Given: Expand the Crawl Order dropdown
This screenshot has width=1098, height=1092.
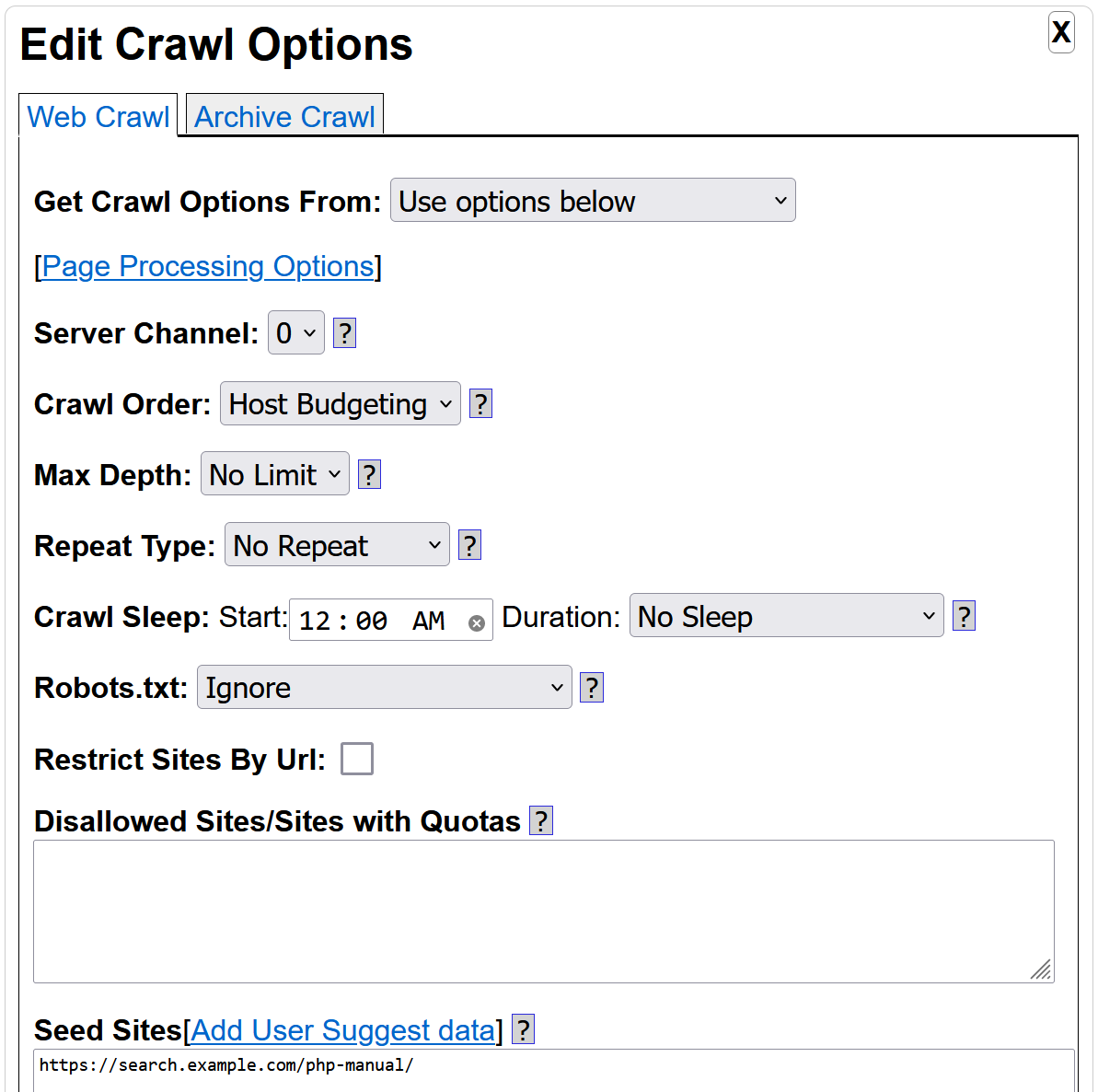Looking at the screenshot, I should (340, 404).
